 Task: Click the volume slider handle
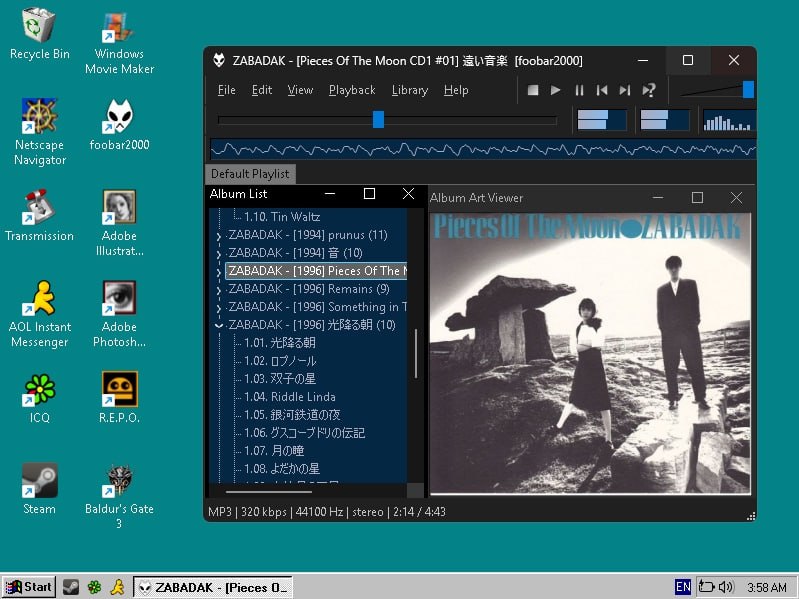748,89
